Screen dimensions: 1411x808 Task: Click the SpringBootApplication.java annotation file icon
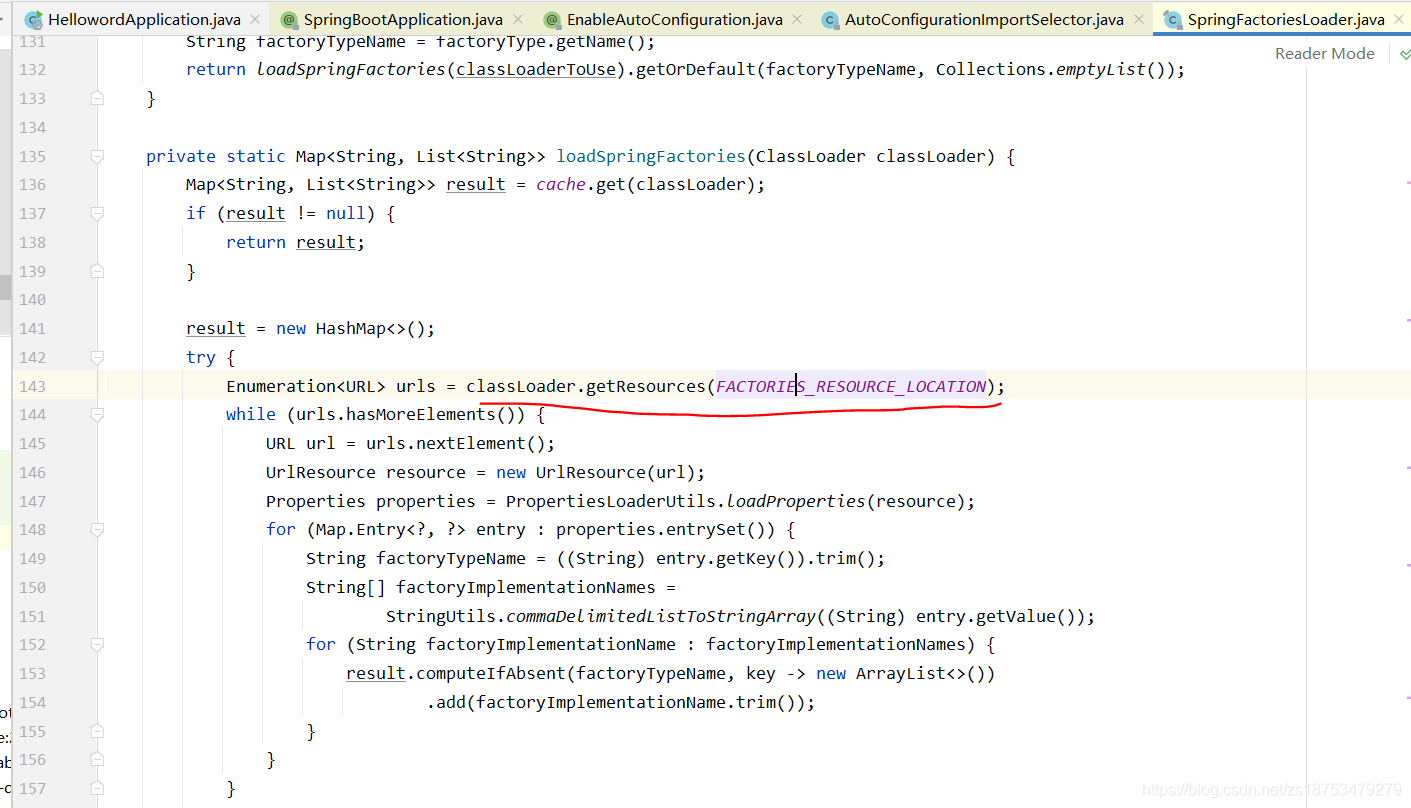[289, 19]
